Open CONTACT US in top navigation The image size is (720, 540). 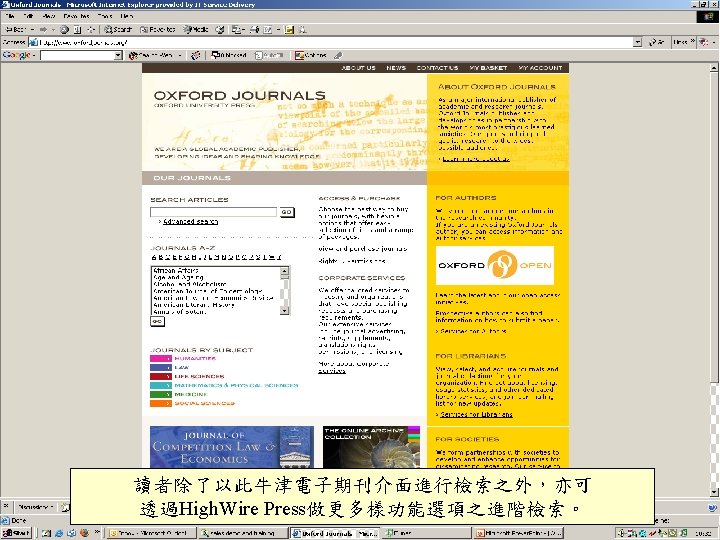(437, 68)
